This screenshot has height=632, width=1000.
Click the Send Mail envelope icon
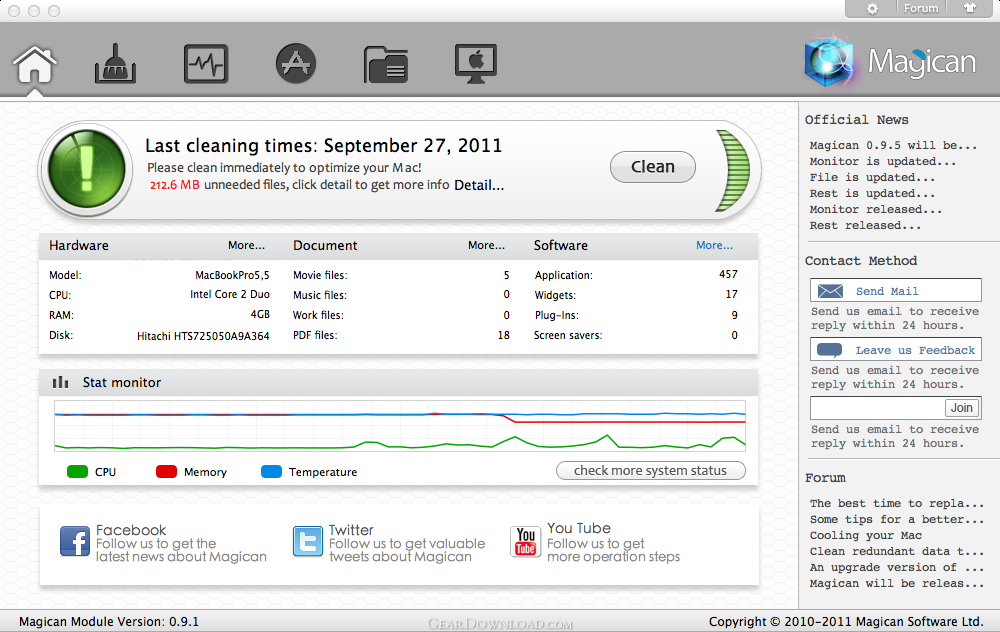[830, 291]
